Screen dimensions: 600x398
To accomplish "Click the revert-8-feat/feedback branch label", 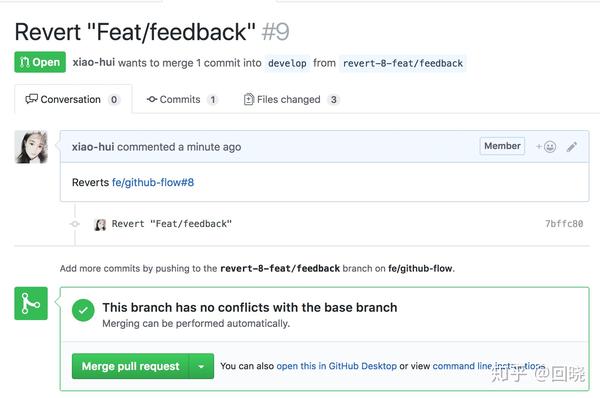I will click(x=403, y=63).
